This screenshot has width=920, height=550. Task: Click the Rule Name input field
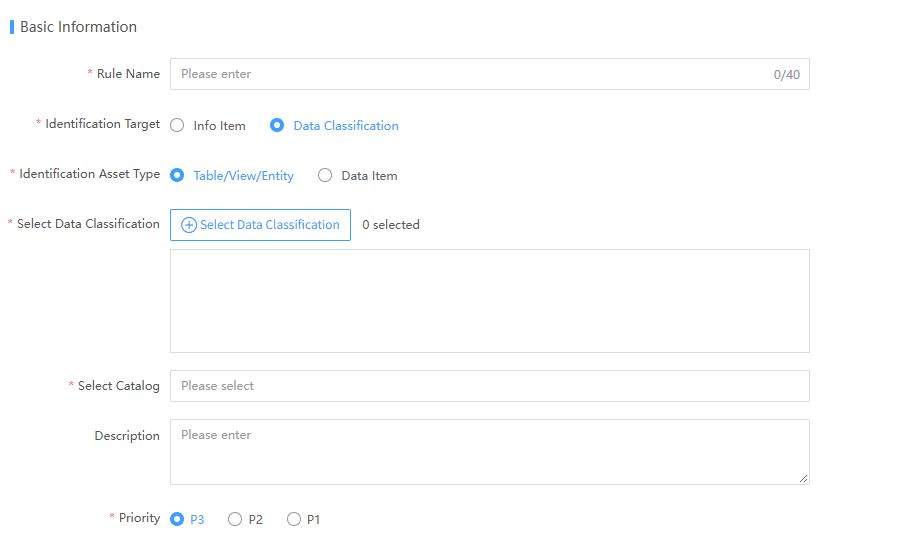(x=489, y=74)
